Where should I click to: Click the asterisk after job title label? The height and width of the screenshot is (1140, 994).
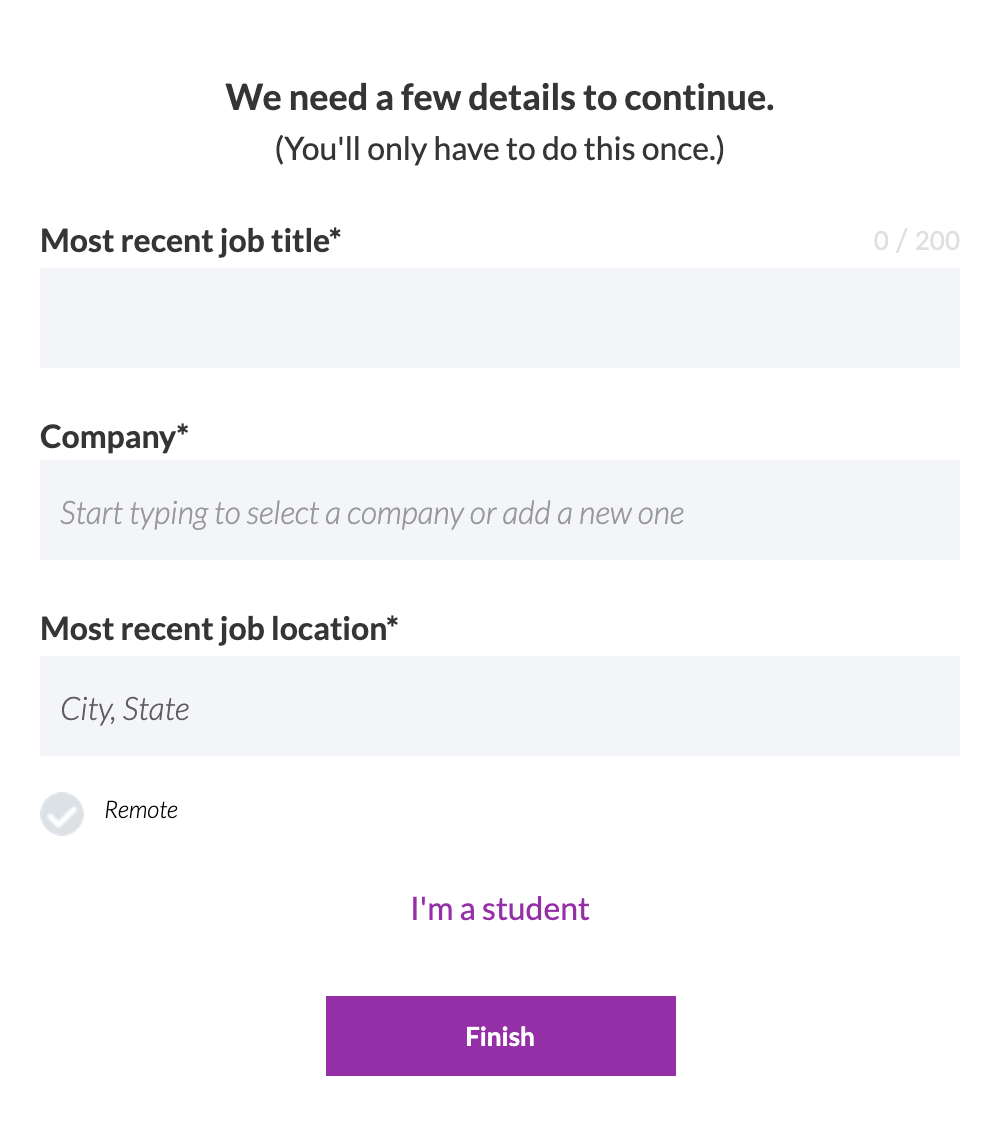[x=335, y=234]
